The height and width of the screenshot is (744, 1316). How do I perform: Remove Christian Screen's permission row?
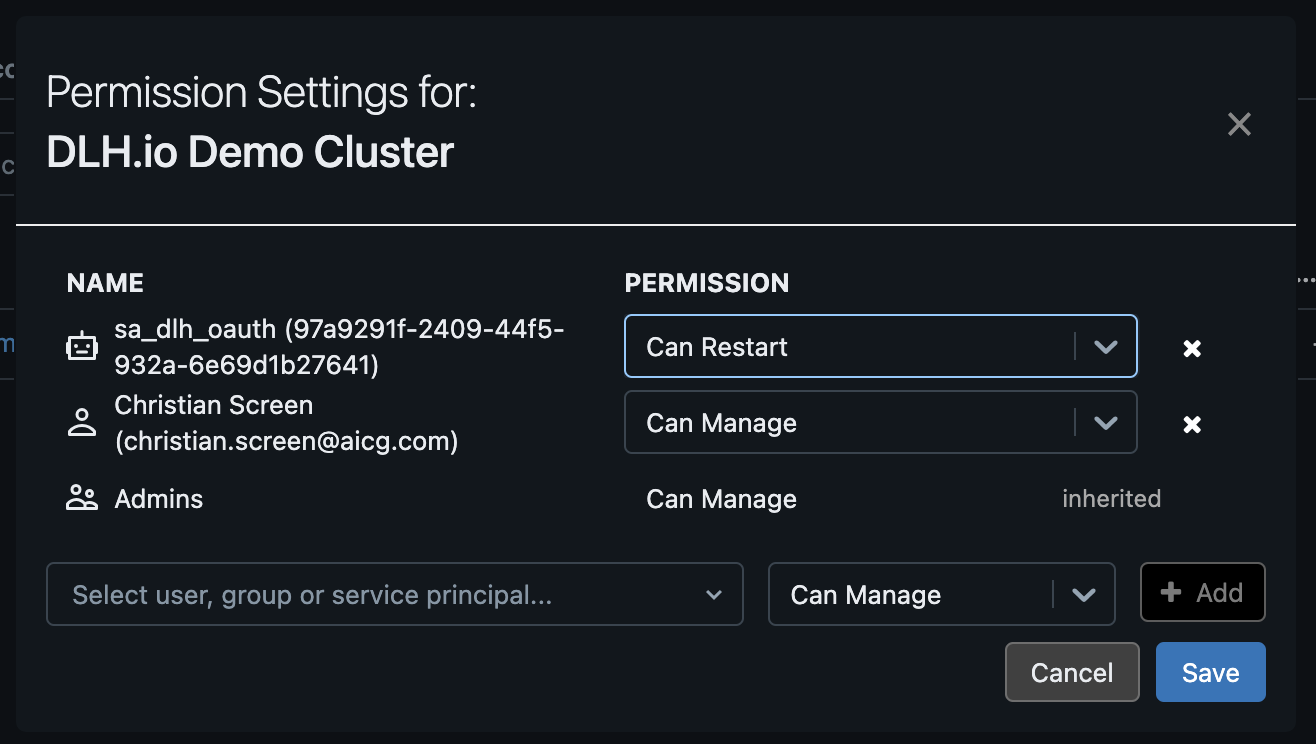click(1192, 424)
